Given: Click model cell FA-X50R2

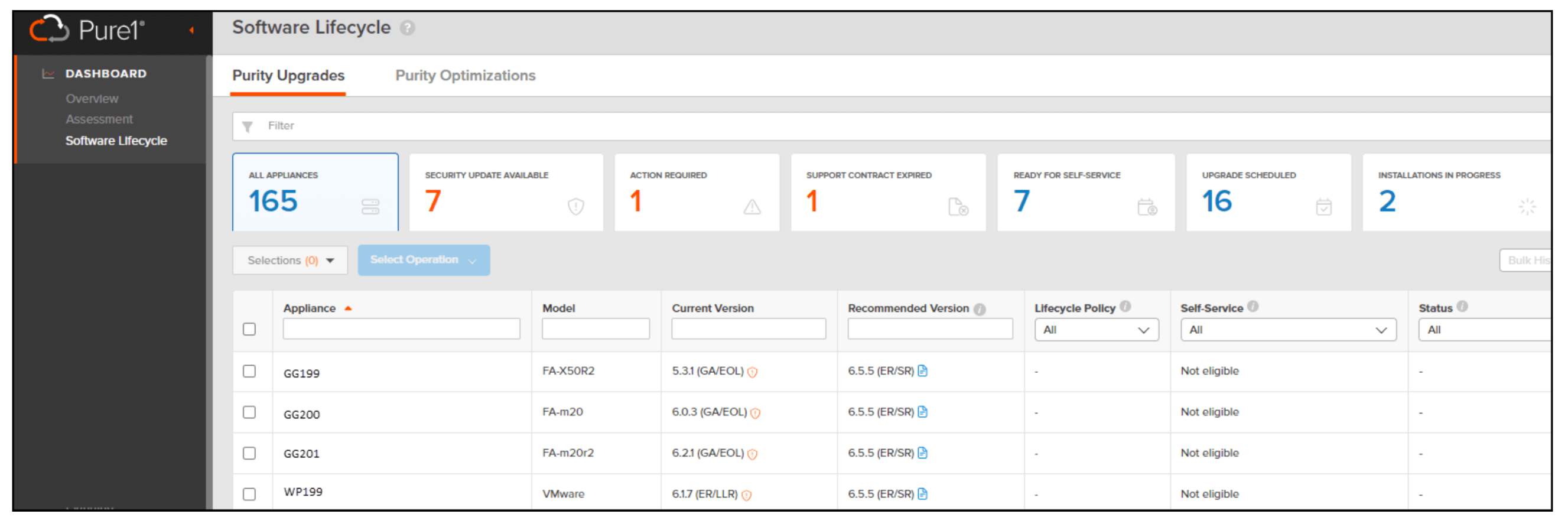Looking at the screenshot, I should [x=568, y=370].
